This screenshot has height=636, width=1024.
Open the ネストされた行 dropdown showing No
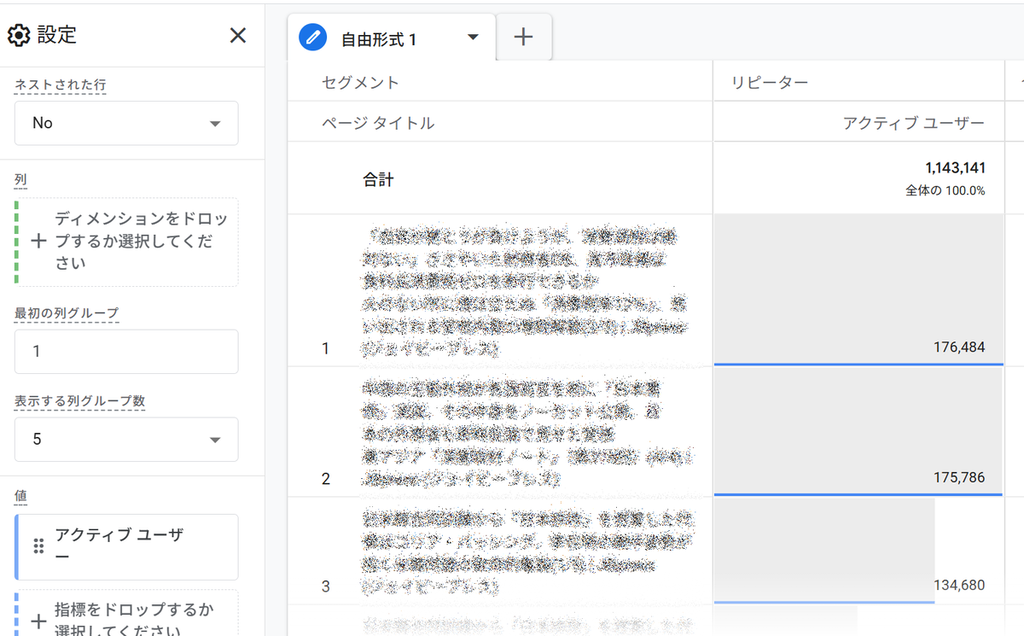[126, 123]
